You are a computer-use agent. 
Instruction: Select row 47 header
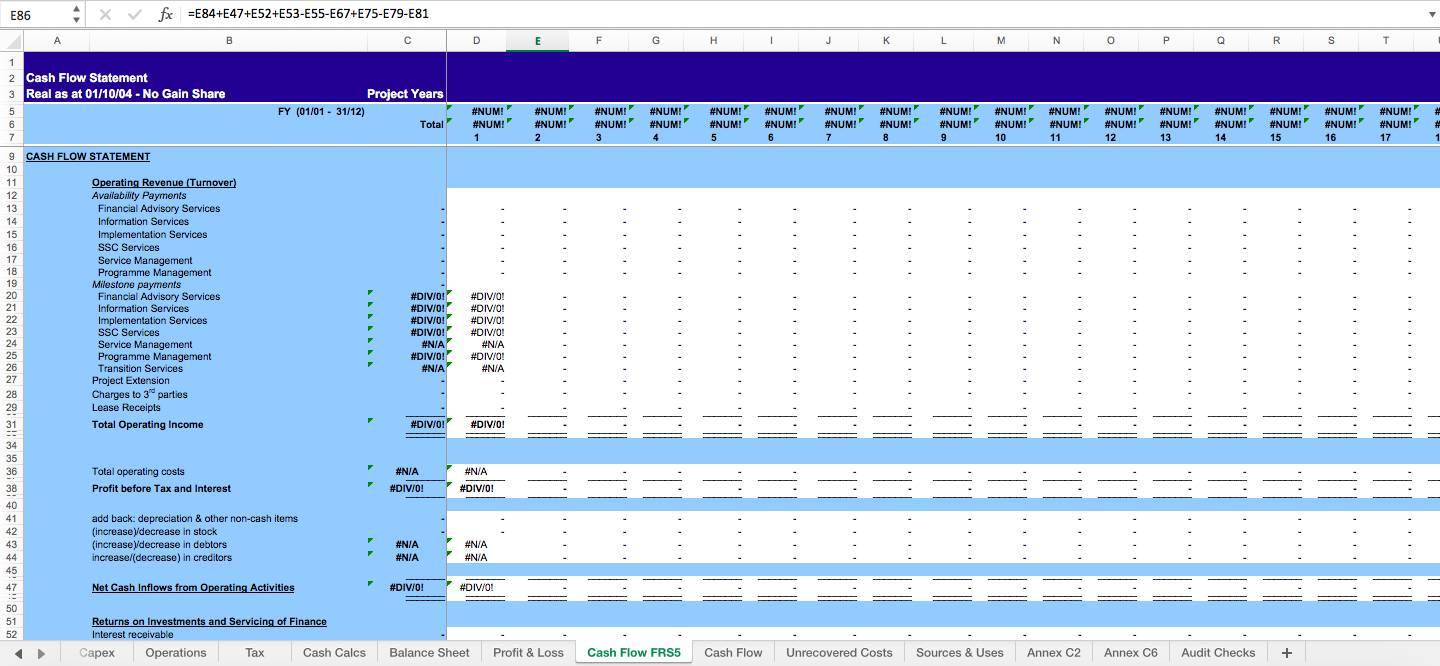[x=12, y=588]
